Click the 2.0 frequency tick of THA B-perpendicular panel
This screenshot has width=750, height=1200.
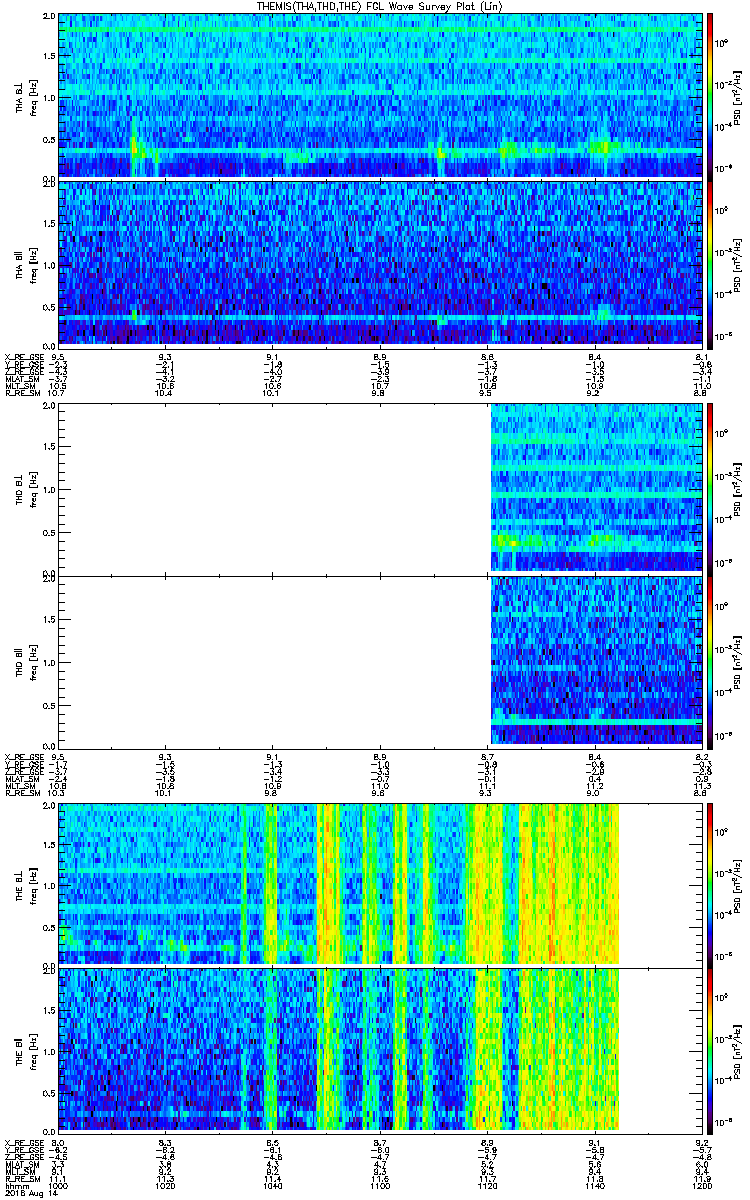tap(49, 18)
